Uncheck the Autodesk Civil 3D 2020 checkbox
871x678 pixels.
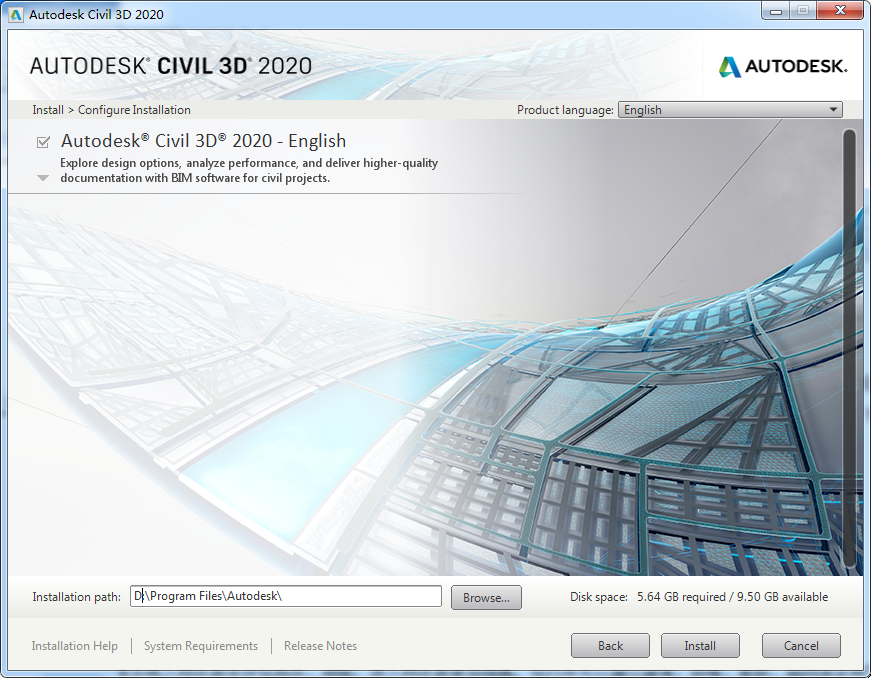click(43, 142)
